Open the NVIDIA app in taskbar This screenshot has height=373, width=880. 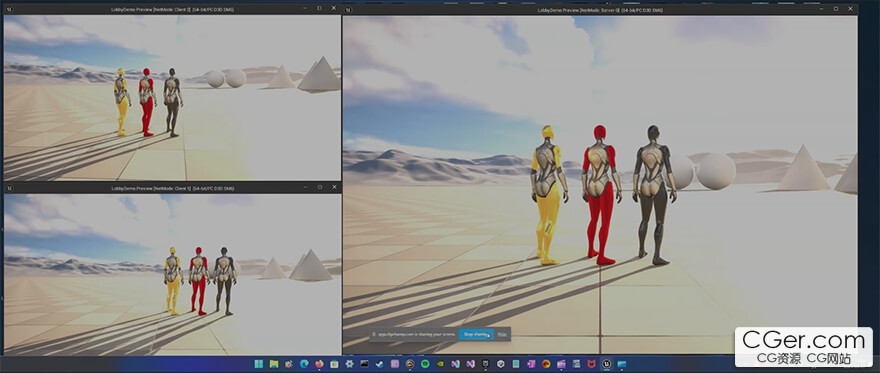coord(440,363)
